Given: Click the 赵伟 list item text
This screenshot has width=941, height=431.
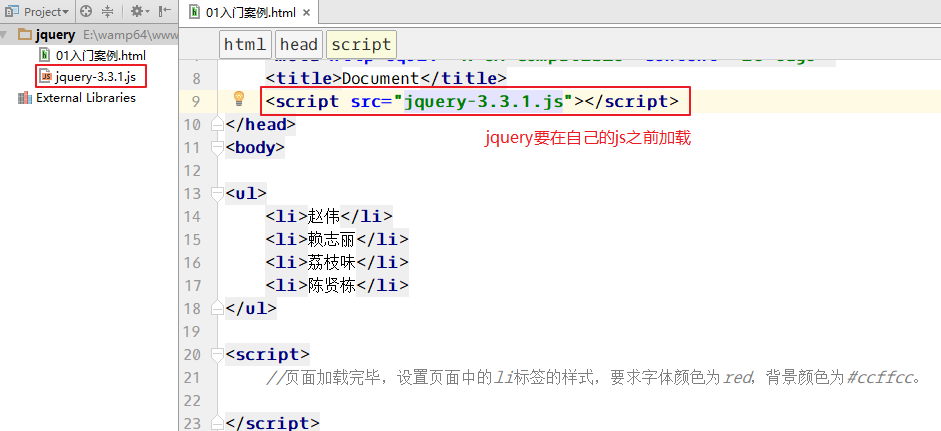Looking at the screenshot, I should coord(323,216).
